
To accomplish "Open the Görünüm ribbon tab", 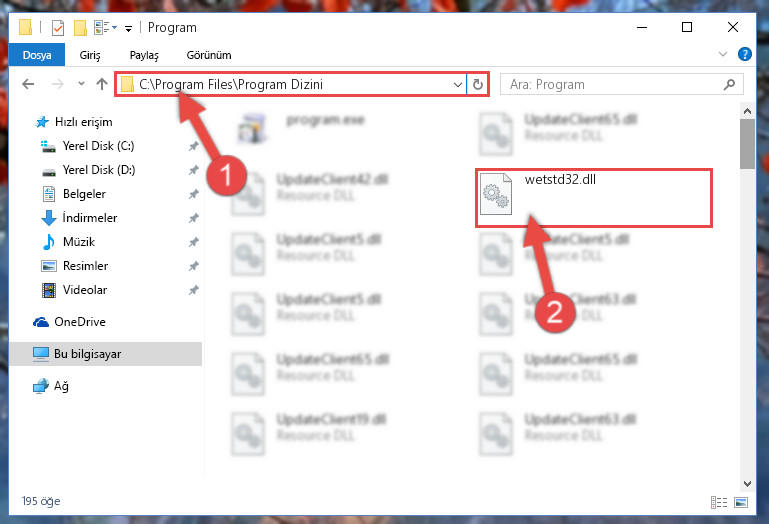I will [x=209, y=55].
